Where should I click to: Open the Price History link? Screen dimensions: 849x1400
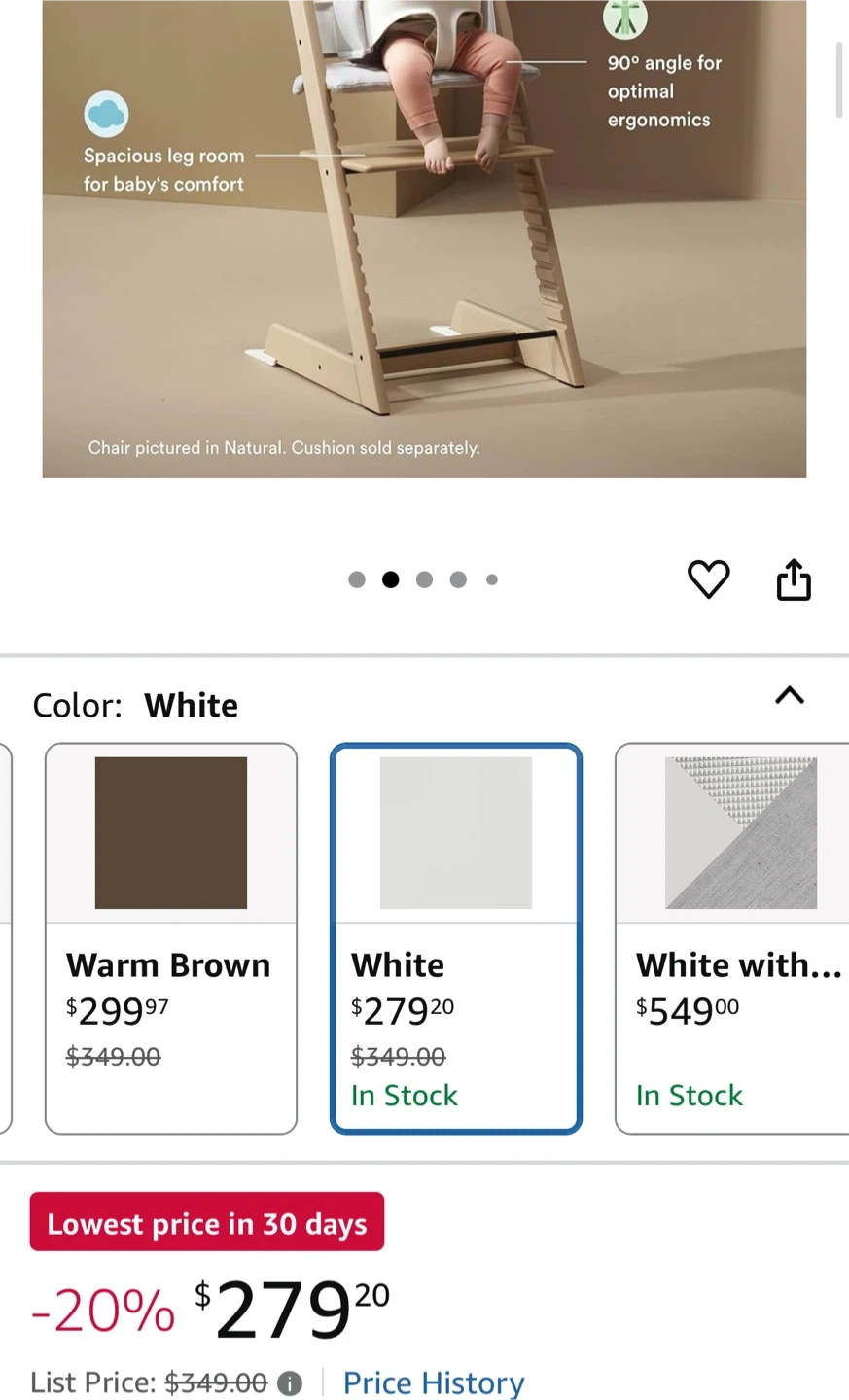tap(433, 1382)
